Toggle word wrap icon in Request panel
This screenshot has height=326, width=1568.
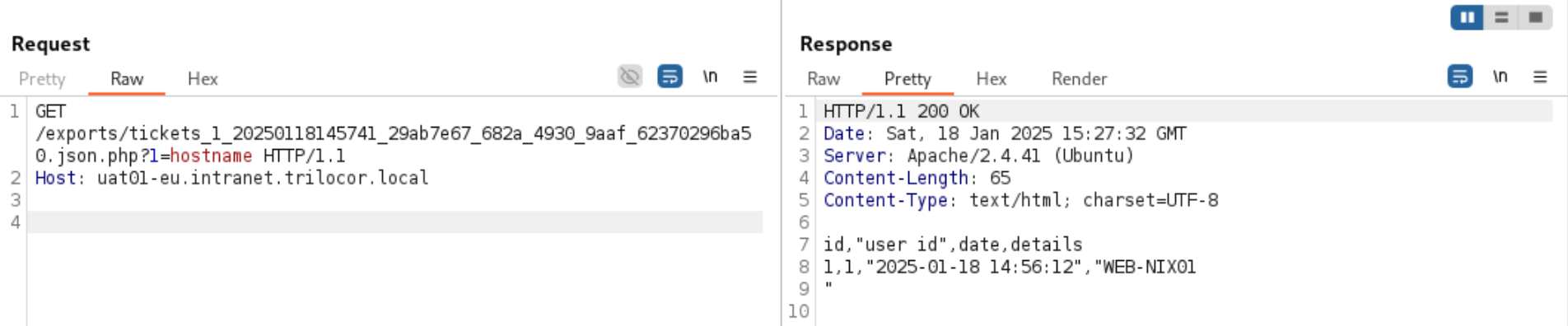click(670, 77)
